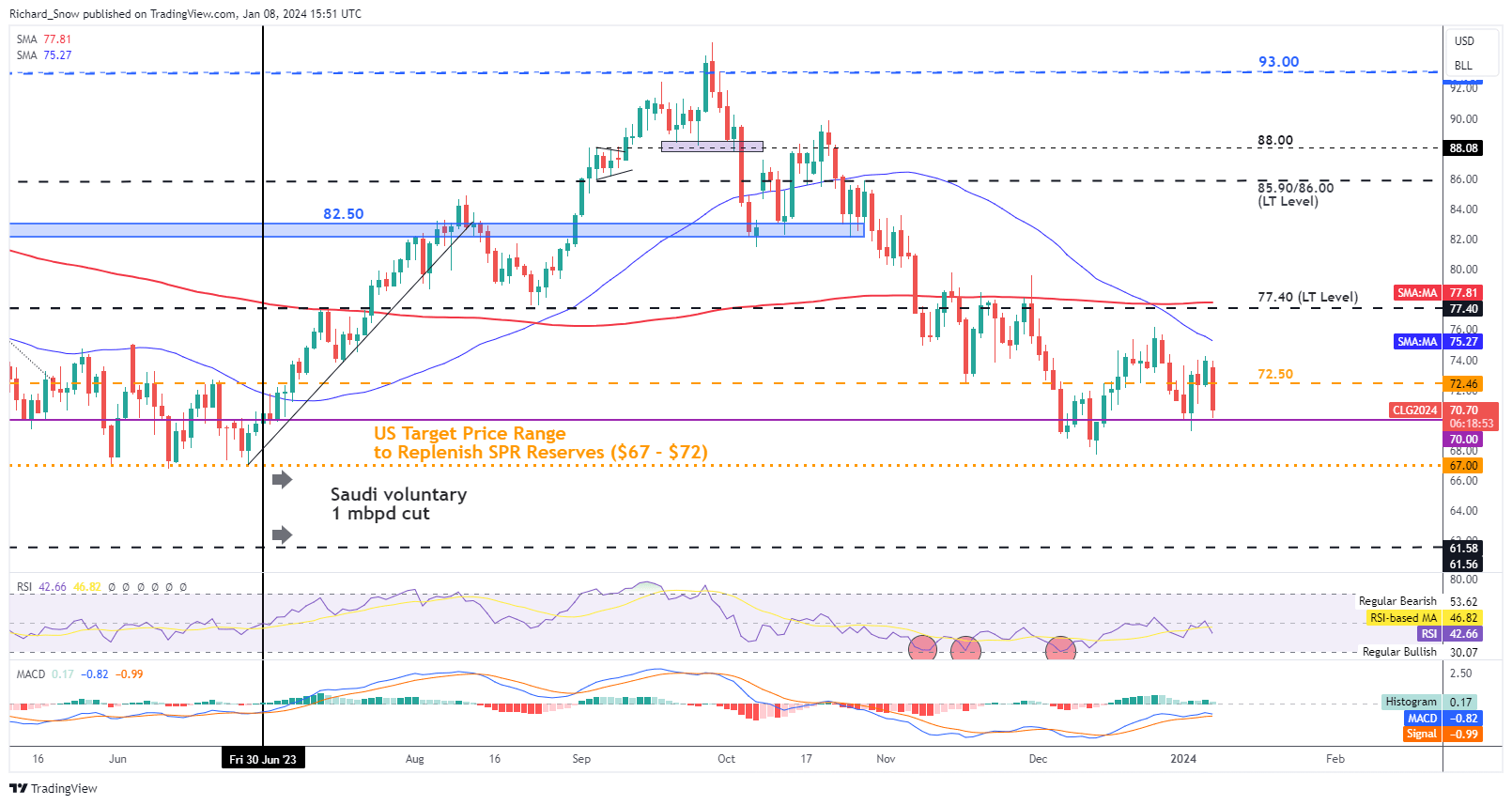This screenshot has height=805, width=1512.
Task: Click the SMA 75.27 legend label
Action: click(x=44, y=55)
